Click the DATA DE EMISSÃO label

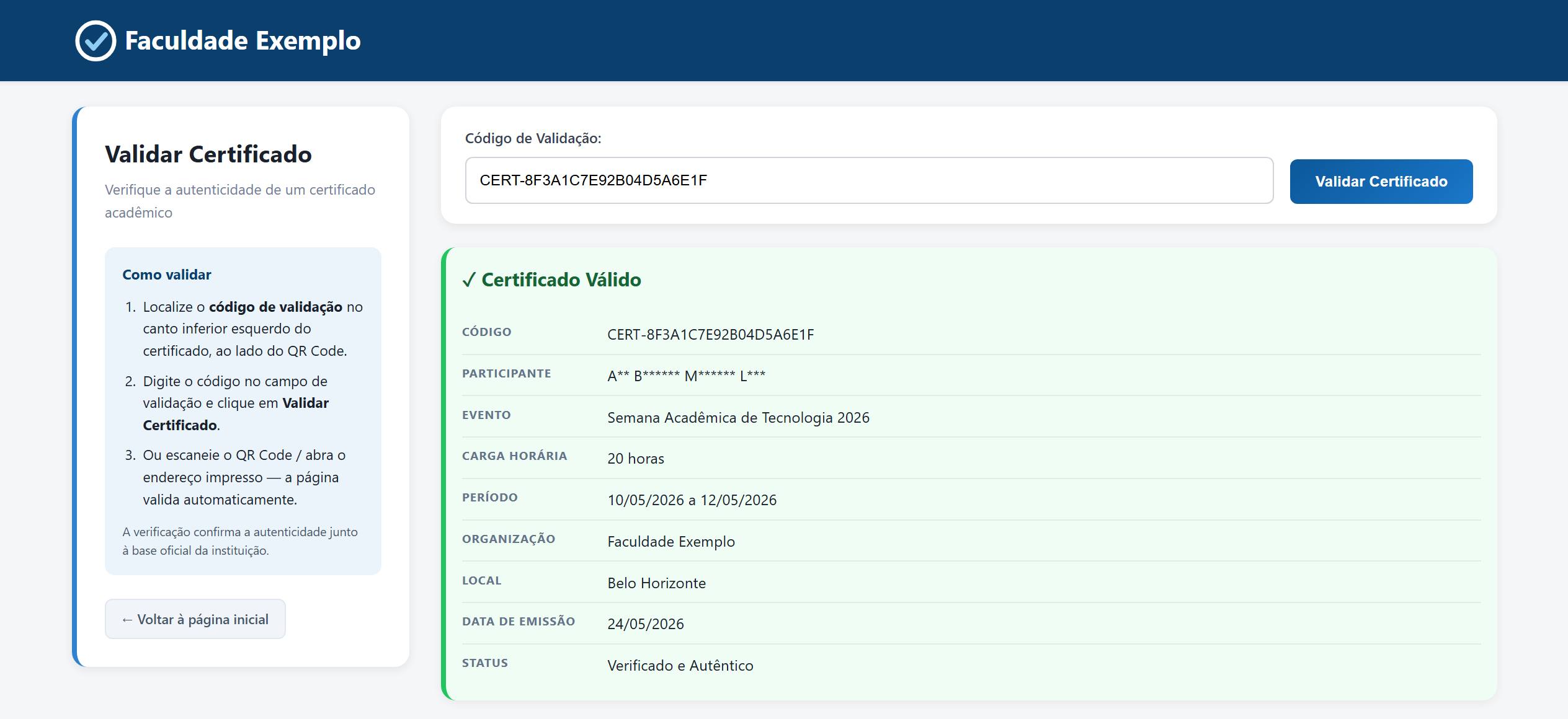(519, 622)
